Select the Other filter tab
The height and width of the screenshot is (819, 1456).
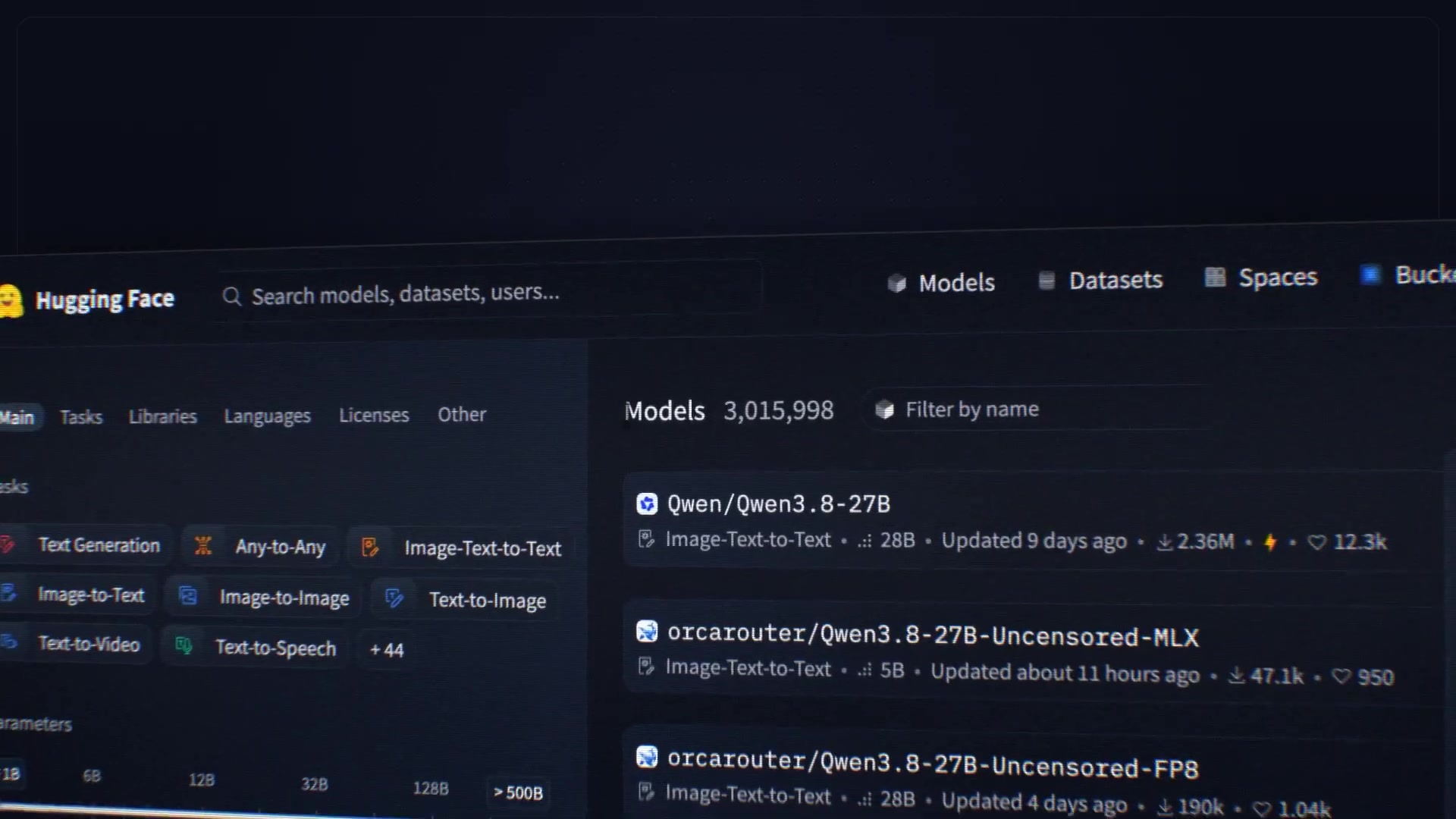pyautogui.click(x=462, y=414)
